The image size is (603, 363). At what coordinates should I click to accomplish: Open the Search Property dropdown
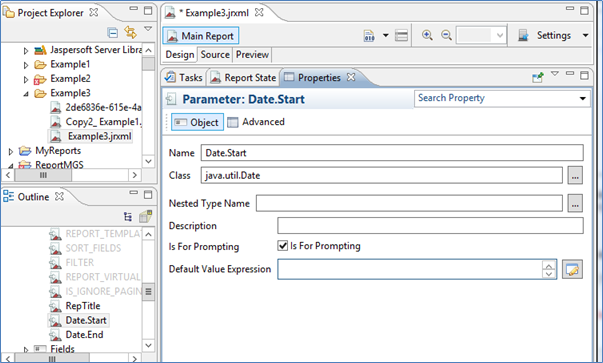coord(583,99)
